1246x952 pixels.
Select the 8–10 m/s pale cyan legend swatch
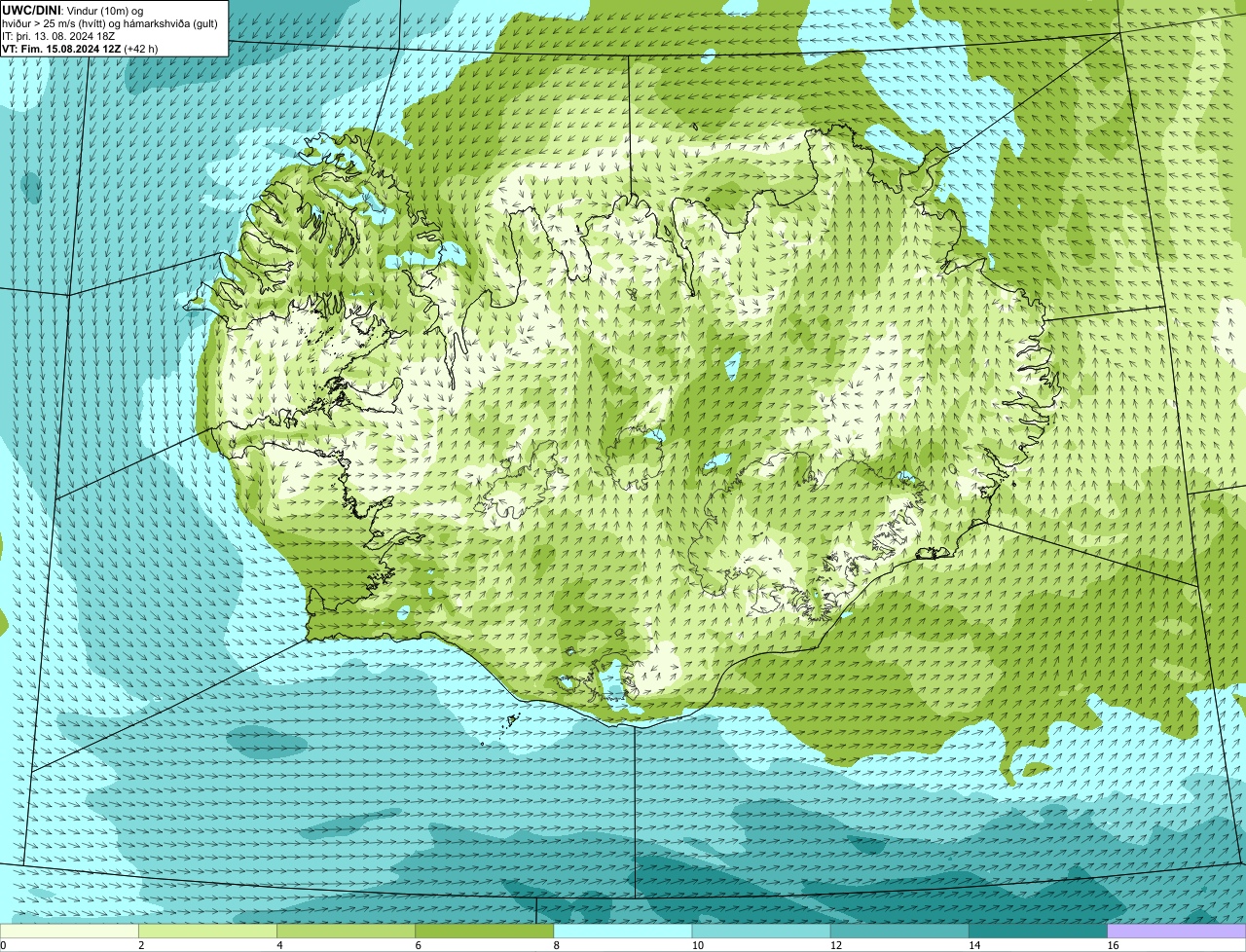(623, 931)
